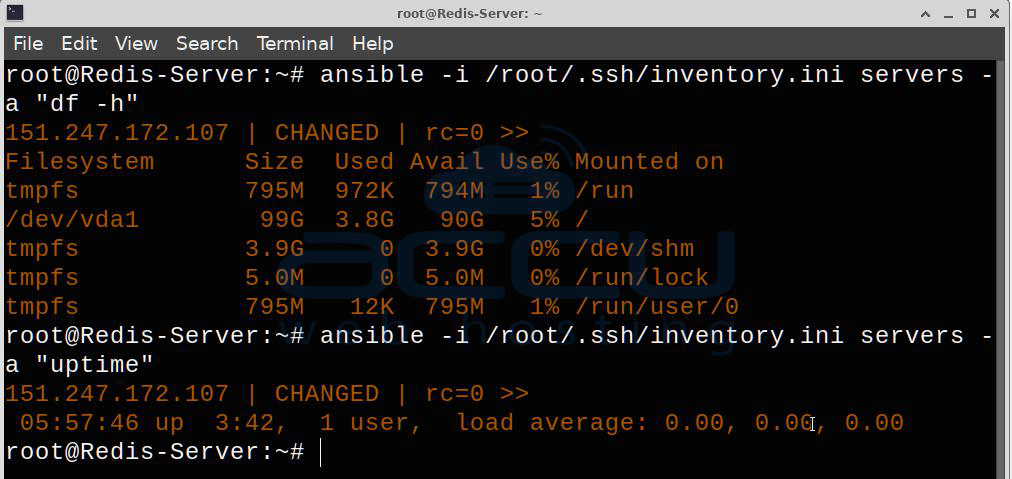Open the View menu

pyautogui.click(x=136, y=44)
